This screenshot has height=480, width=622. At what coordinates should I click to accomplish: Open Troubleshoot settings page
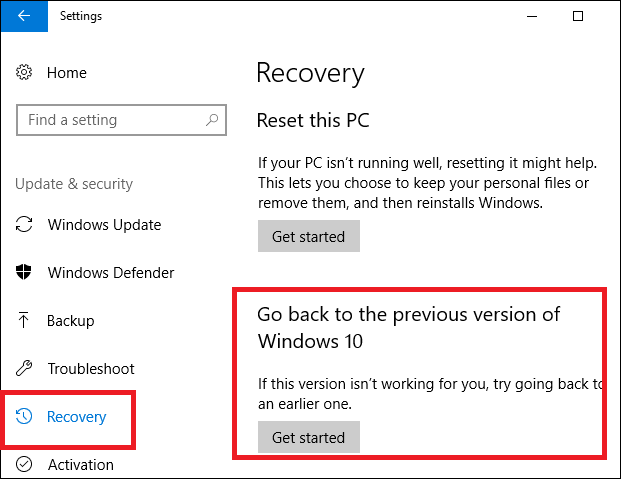[x=91, y=369]
